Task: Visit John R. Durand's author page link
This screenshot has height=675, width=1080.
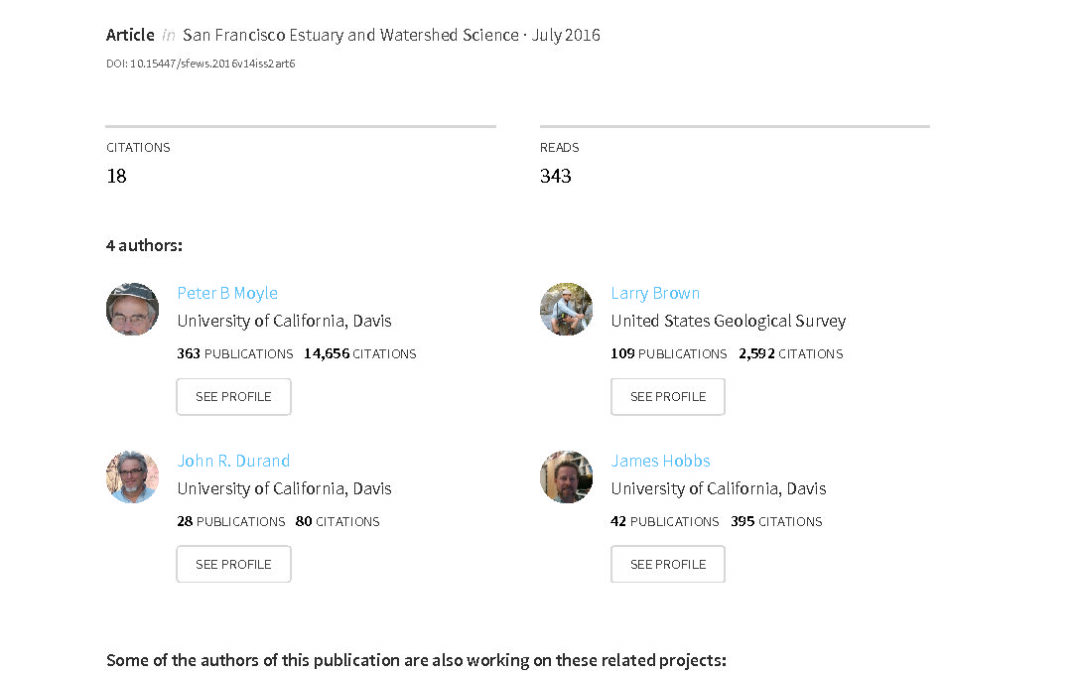Action: (x=233, y=461)
